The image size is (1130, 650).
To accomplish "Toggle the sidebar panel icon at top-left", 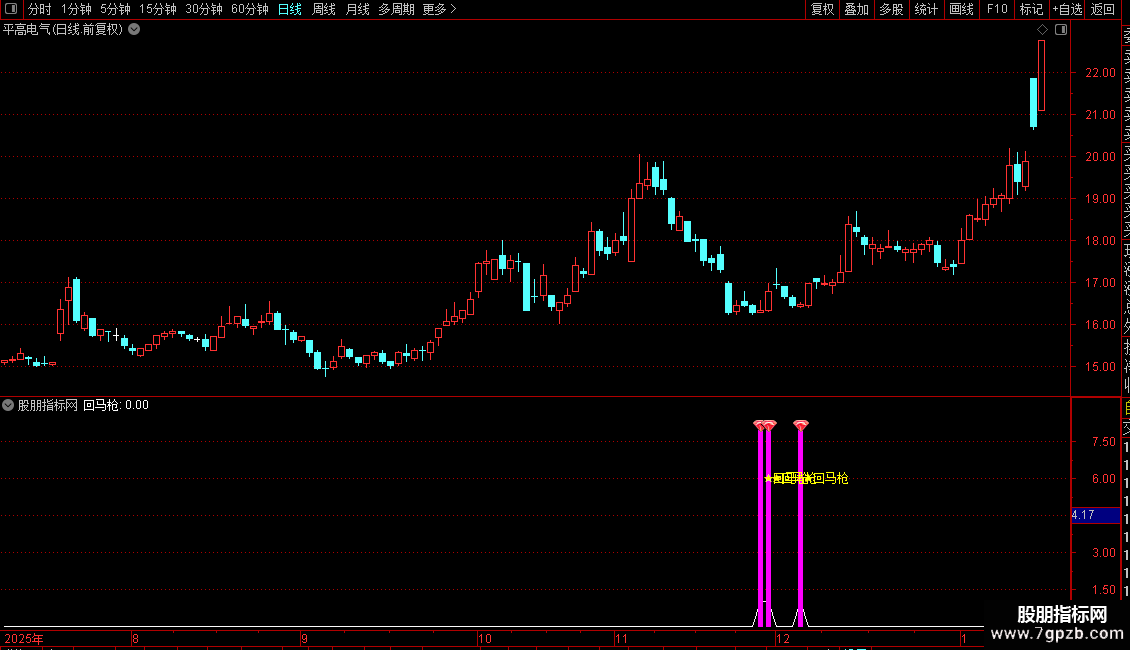I will pos(11,9).
